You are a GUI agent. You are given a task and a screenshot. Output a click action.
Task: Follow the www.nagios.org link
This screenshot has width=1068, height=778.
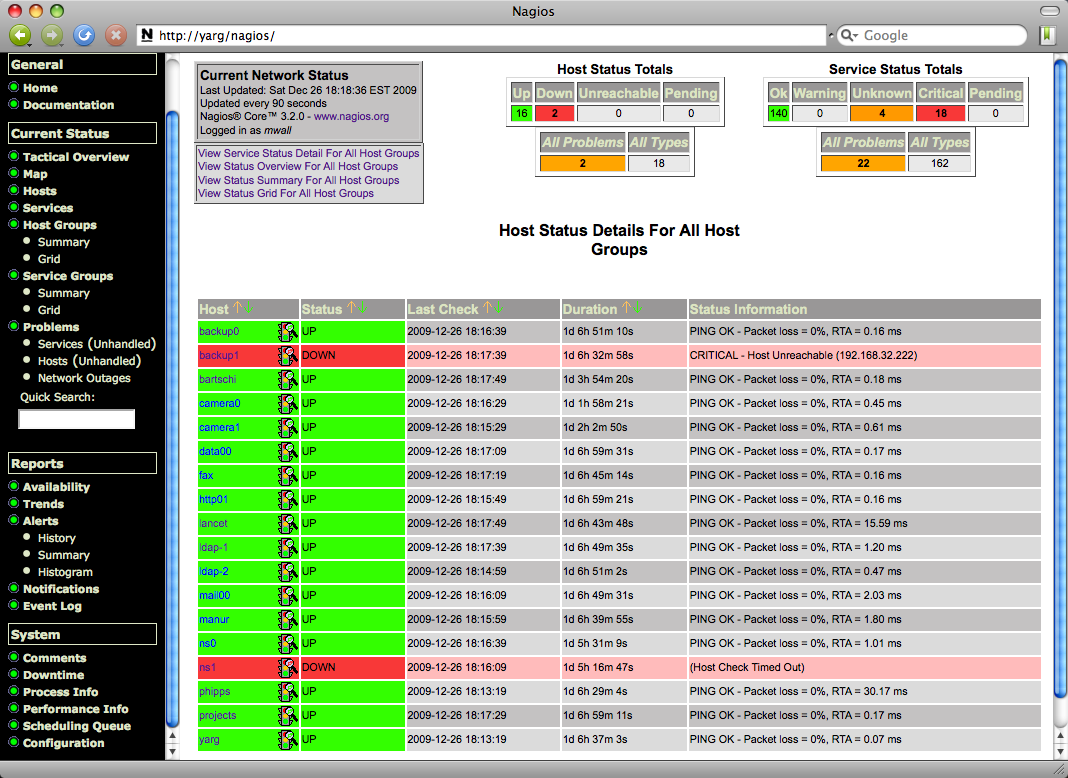pyautogui.click(x=351, y=117)
